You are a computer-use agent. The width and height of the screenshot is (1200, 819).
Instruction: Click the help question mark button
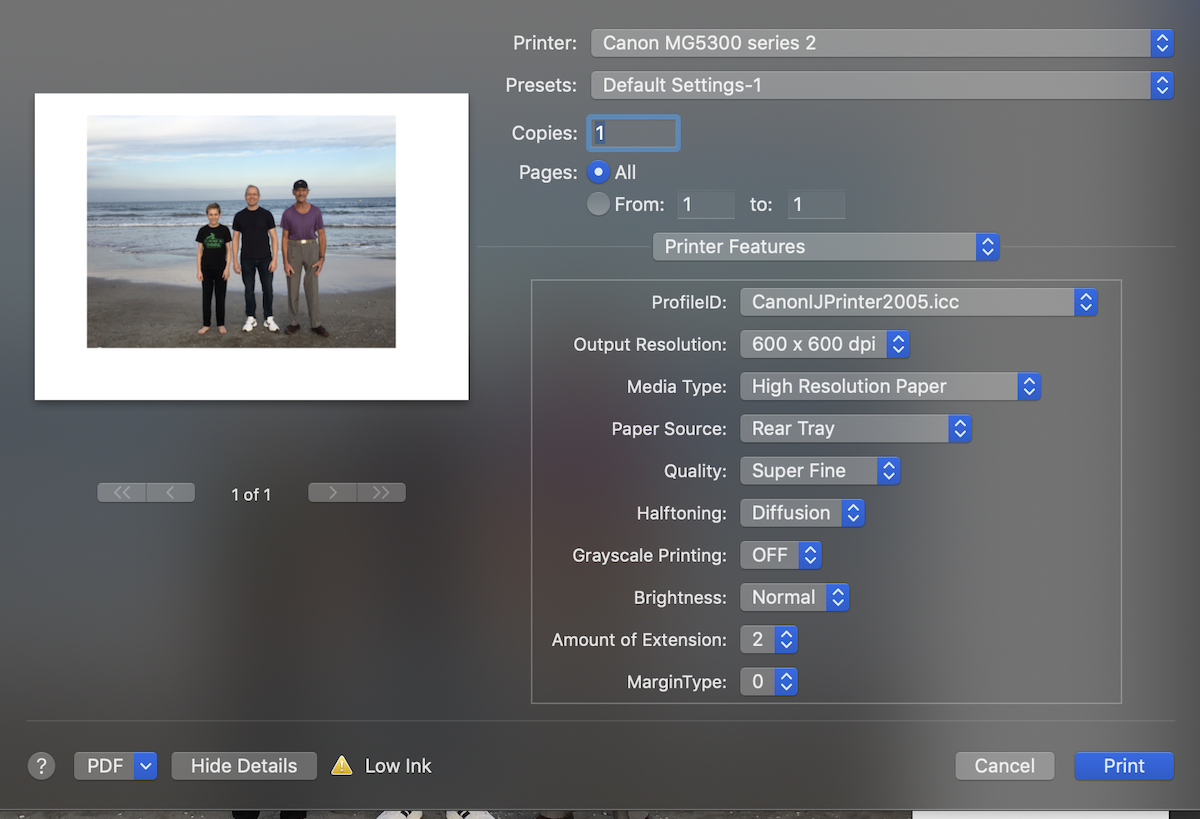coord(41,766)
